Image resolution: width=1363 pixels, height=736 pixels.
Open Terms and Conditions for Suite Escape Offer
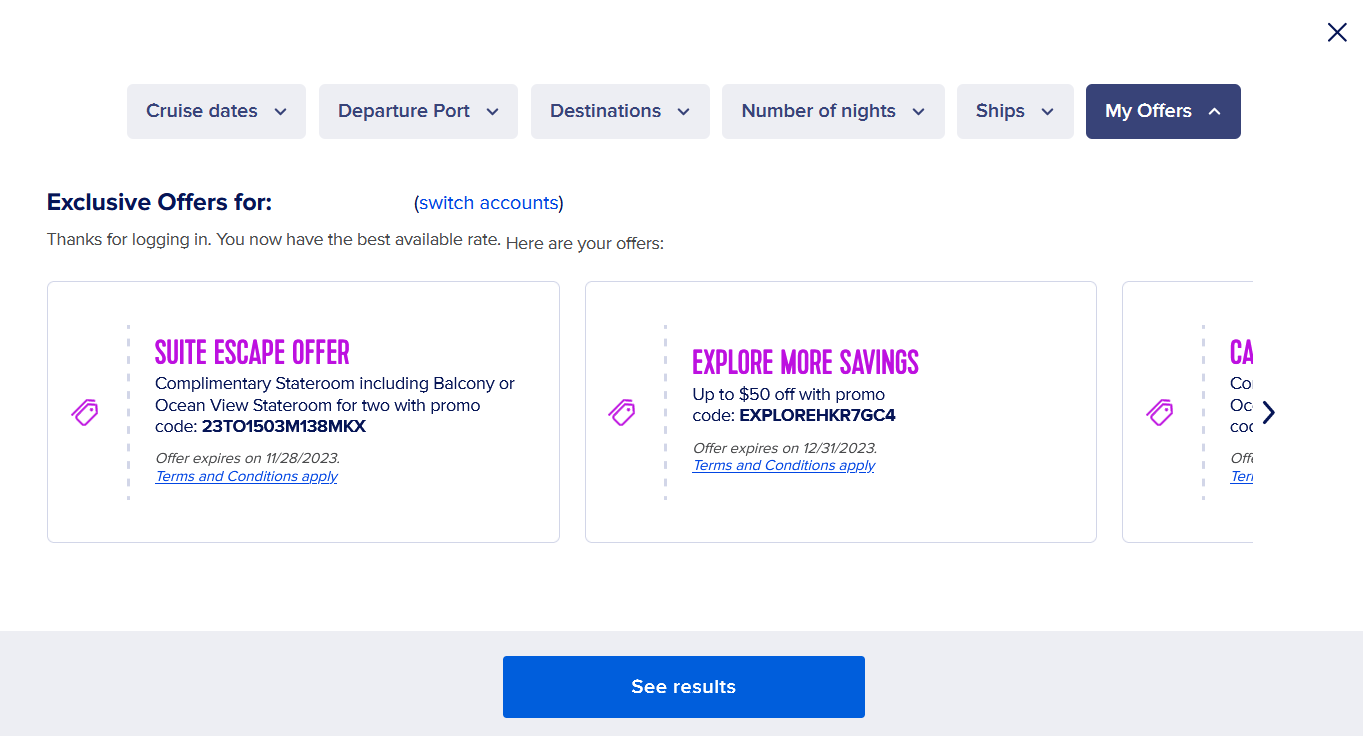click(x=246, y=476)
